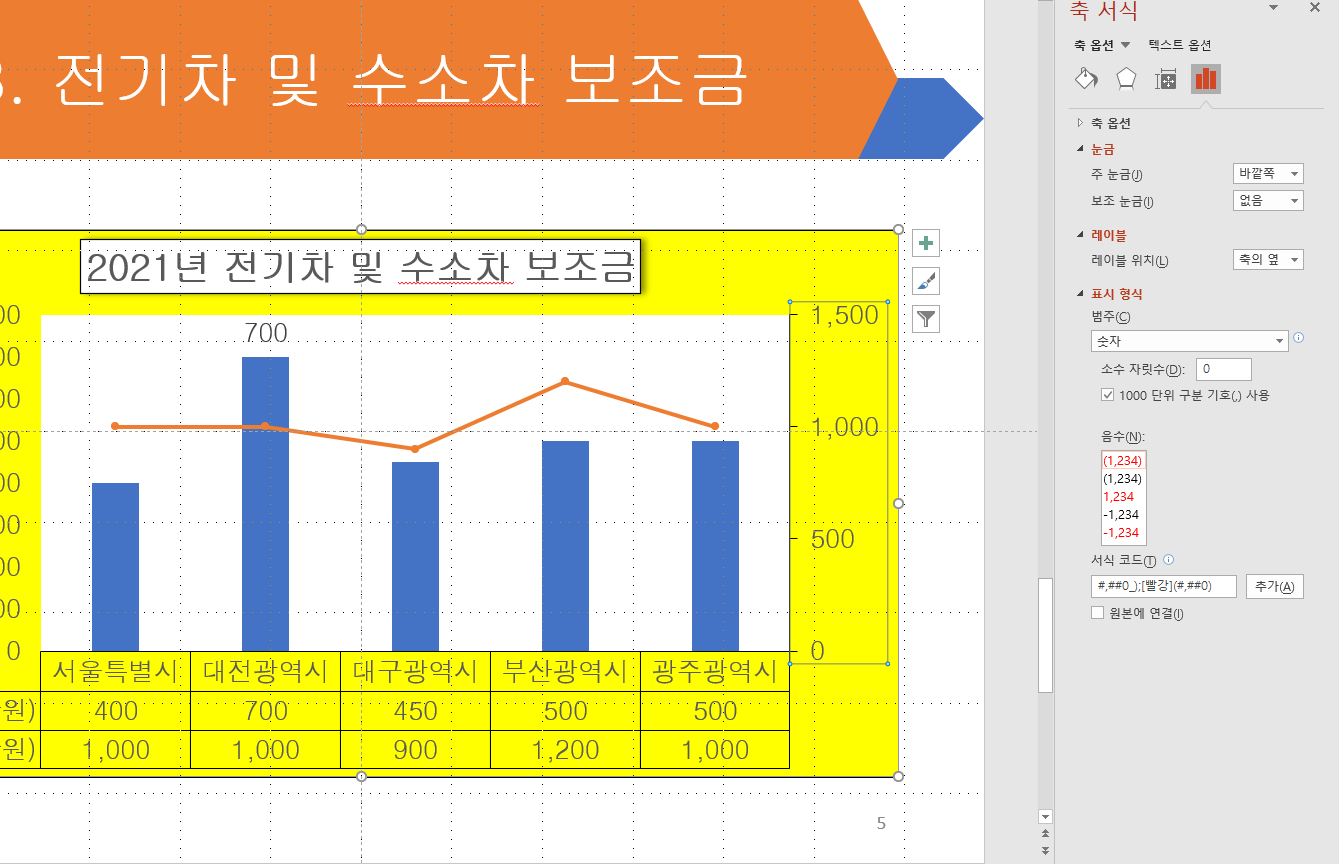The height and width of the screenshot is (864, 1339).
Task: Open the 레이블 위치 dropdown
Action: [x=1268, y=260]
